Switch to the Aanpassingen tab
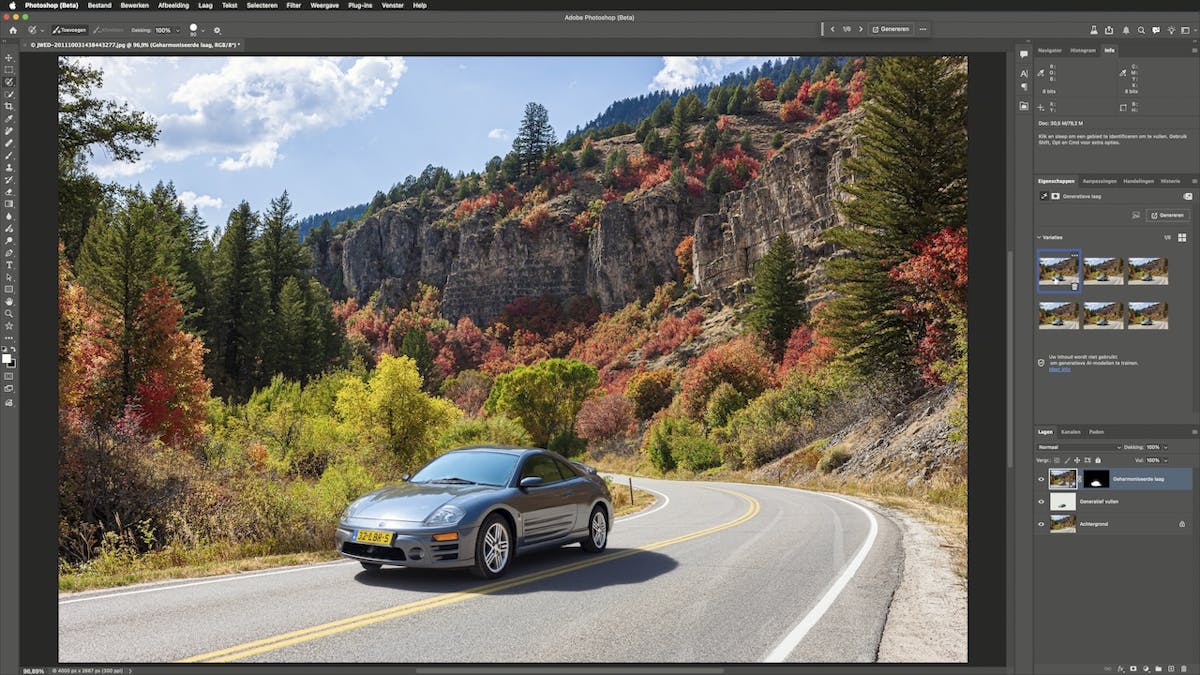 pos(1100,181)
